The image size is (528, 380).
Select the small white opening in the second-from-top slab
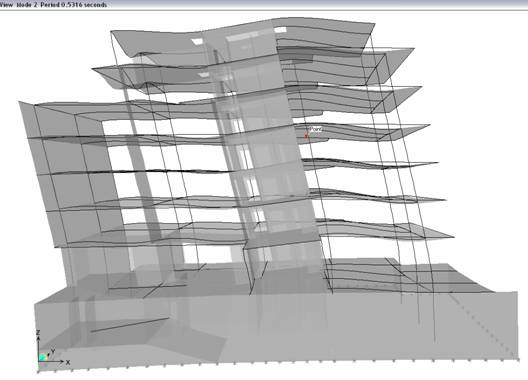[x=203, y=74]
